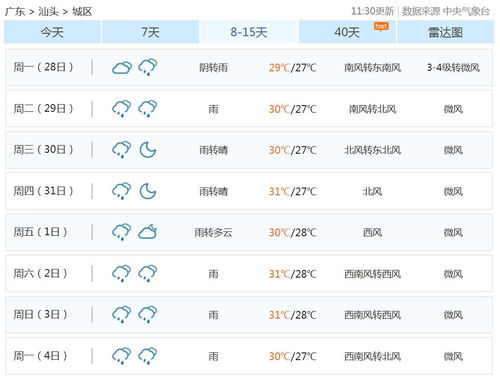Click the first rain icon for 周二 29日
500x377 pixels.
[x=121, y=109]
